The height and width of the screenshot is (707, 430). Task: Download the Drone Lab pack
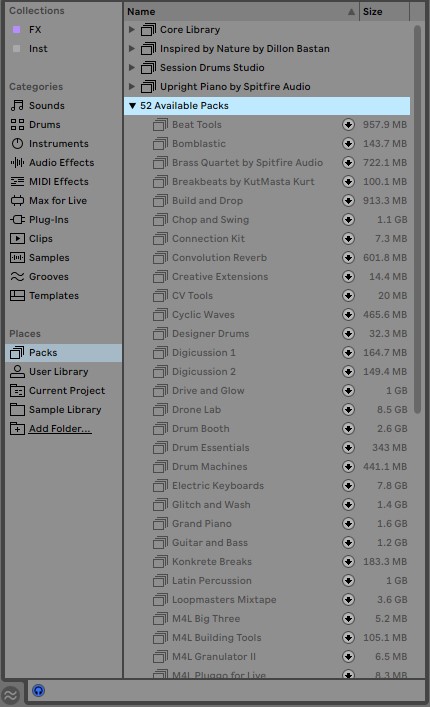point(348,409)
